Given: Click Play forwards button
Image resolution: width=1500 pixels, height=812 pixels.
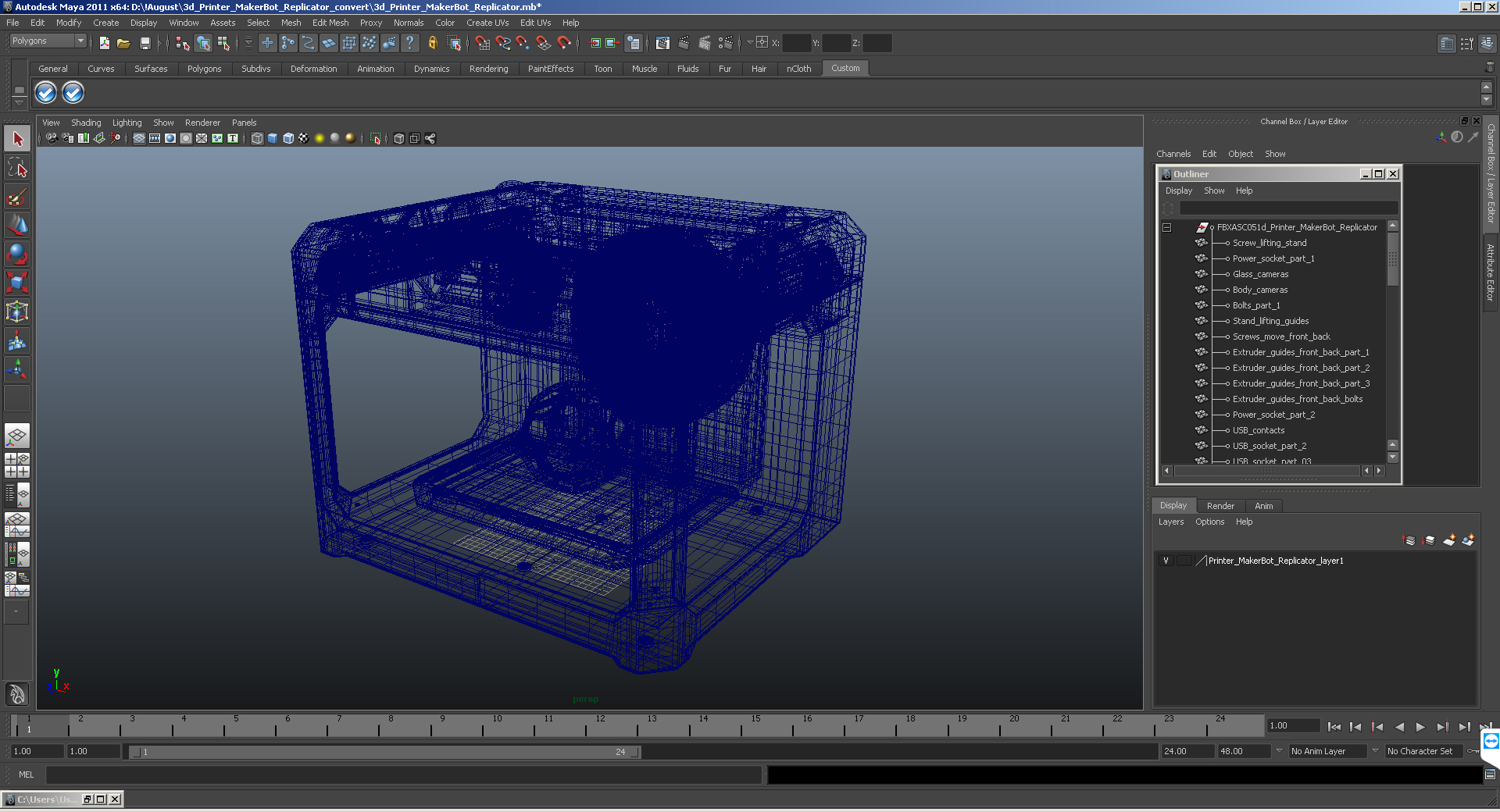Looking at the screenshot, I should click(1420, 727).
